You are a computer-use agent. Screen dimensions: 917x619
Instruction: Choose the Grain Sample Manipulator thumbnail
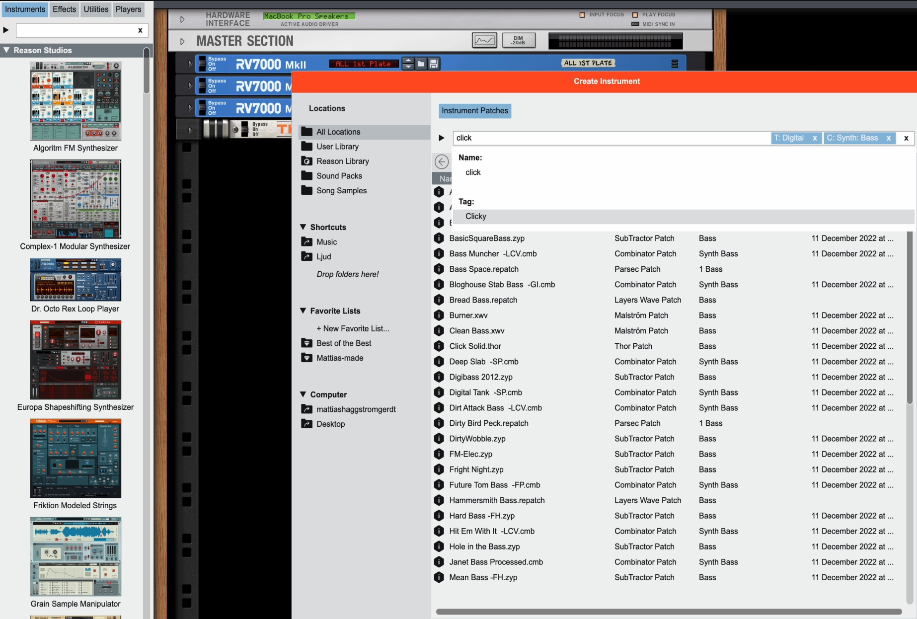tap(75, 556)
